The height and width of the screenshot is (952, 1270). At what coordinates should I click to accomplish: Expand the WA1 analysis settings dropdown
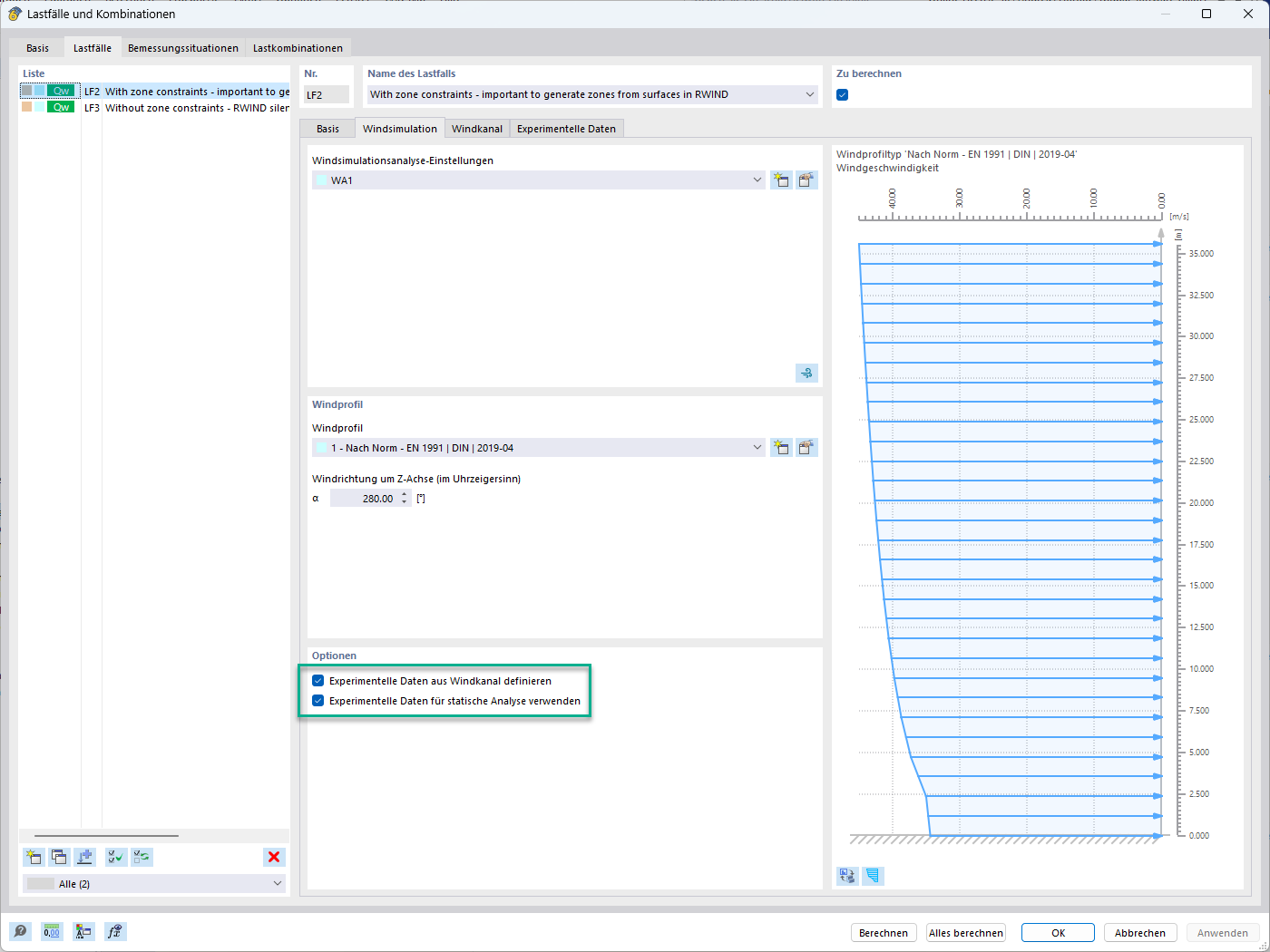pos(757,180)
